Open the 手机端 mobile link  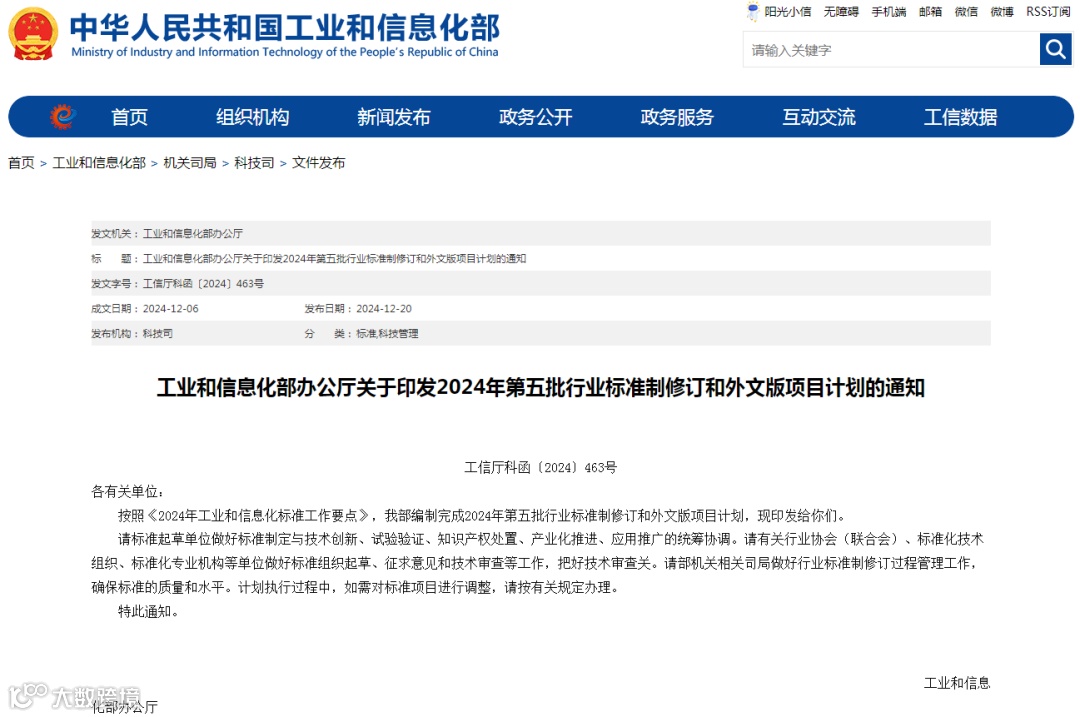889,12
